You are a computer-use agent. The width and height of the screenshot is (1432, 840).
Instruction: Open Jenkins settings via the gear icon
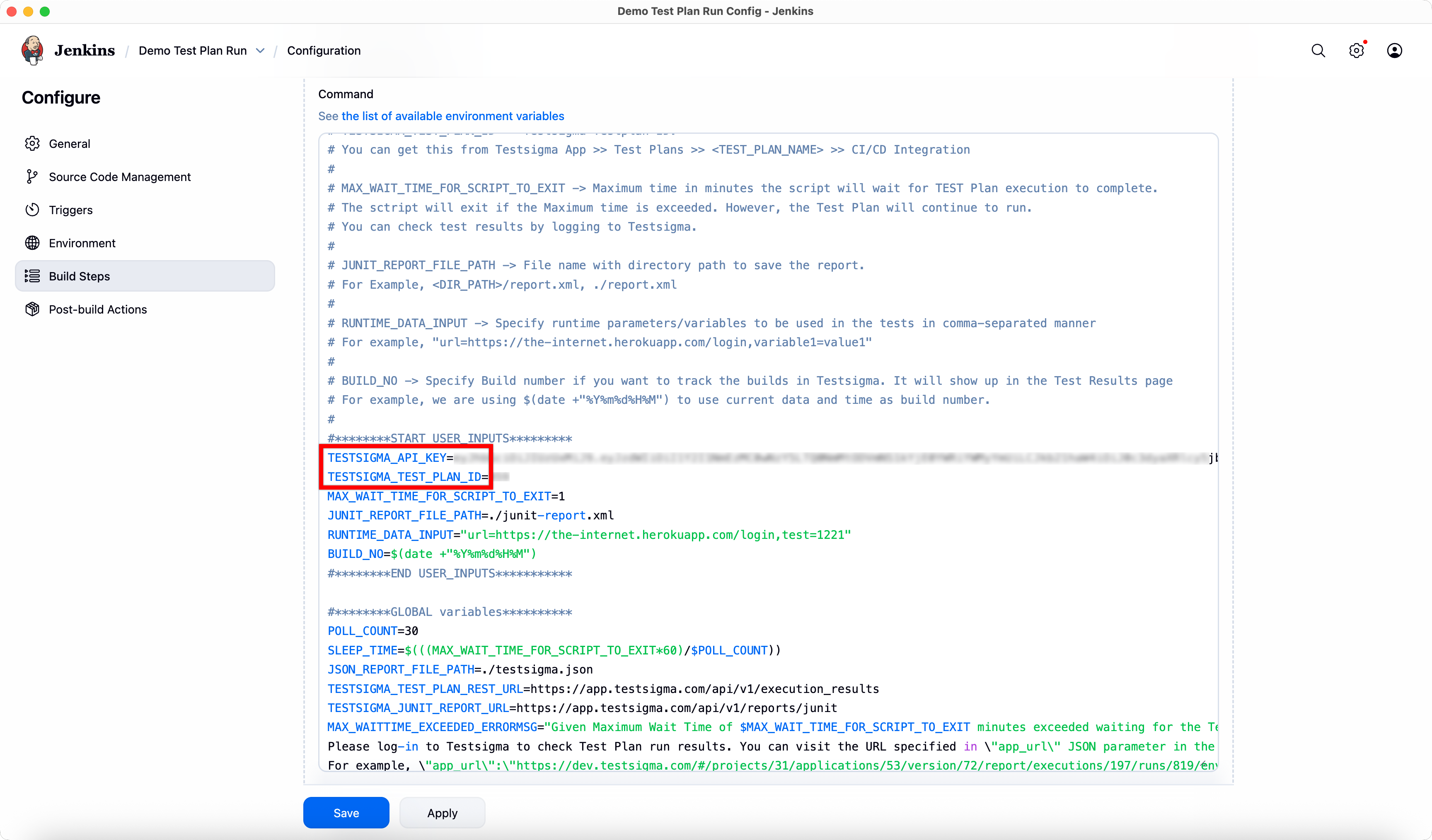(1357, 51)
